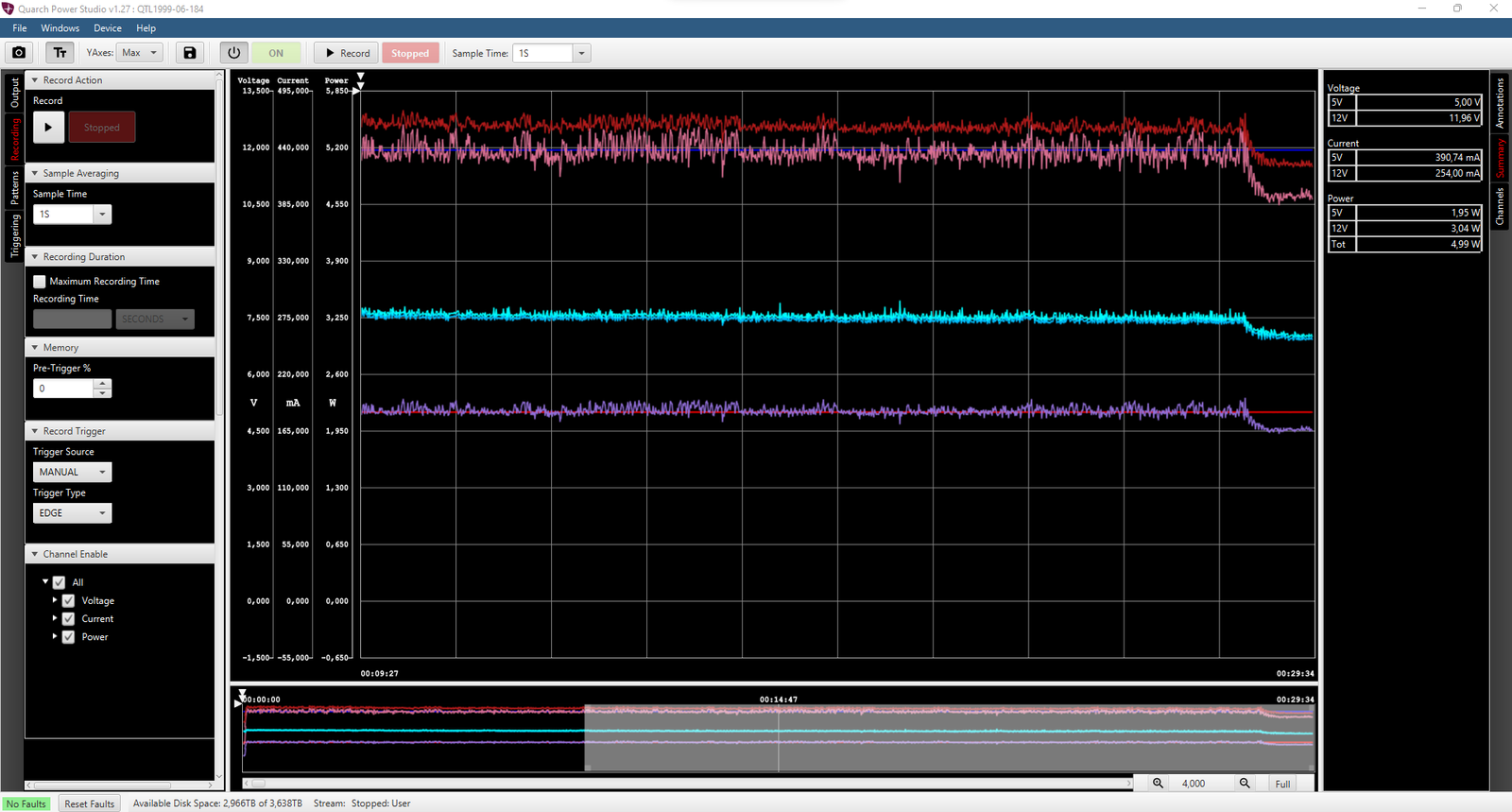Zoom in using the right magnifier icon
Screen dimensions: 1512x812
point(1245,784)
